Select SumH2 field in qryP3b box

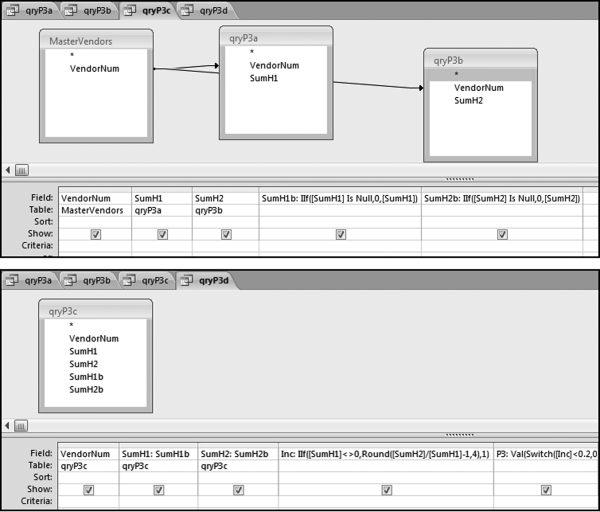468,101
